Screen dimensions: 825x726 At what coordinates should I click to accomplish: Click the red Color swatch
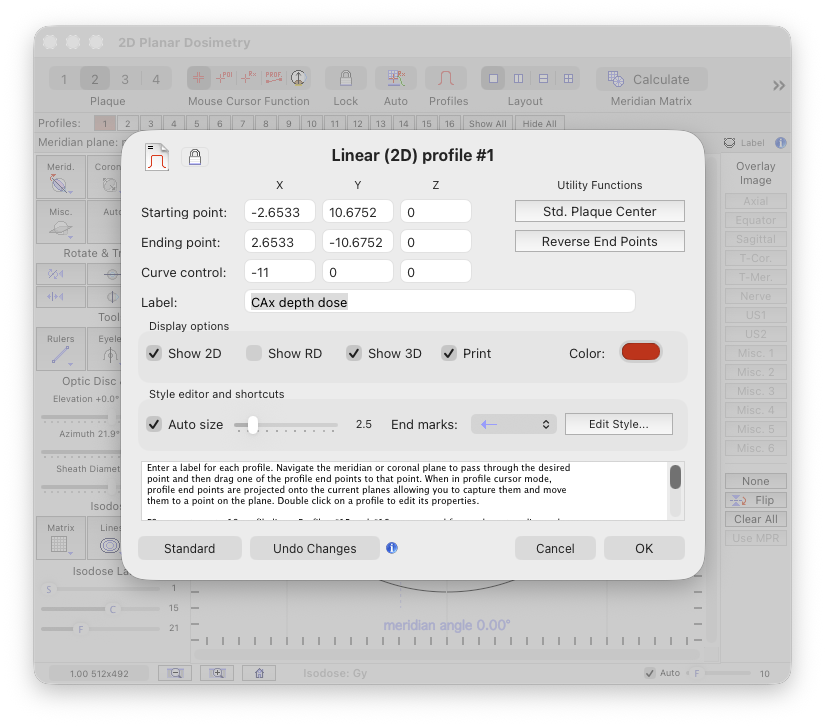[640, 352]
